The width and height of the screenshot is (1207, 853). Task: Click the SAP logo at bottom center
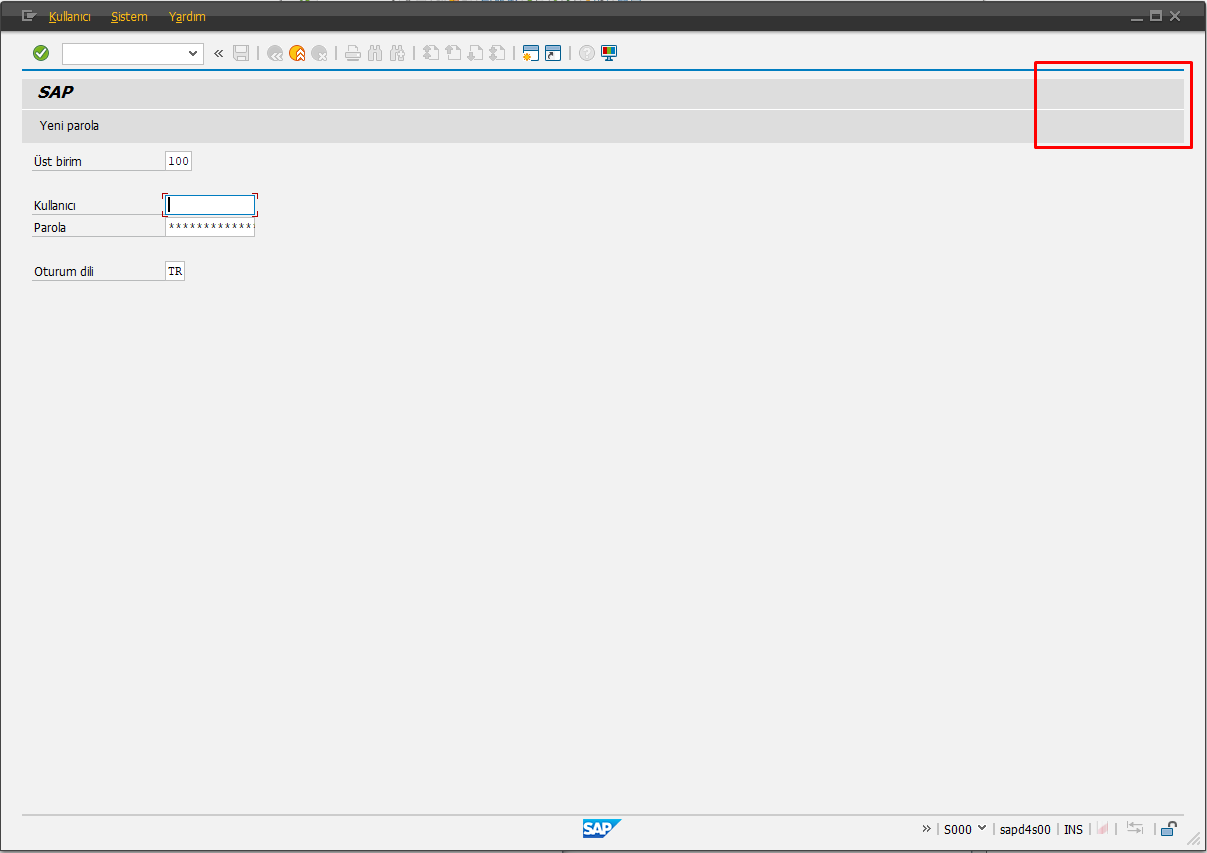(x=602, y=828)
